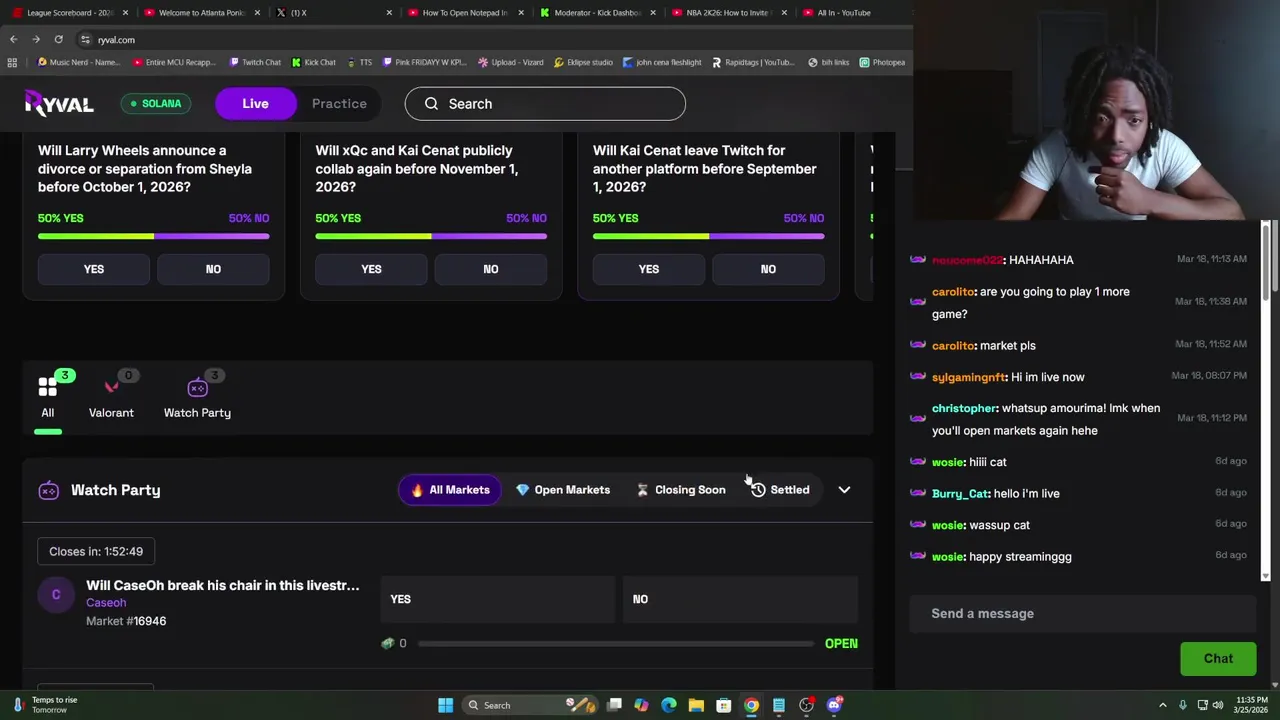Click the Market #16946 label

click(x=126, y=621)
